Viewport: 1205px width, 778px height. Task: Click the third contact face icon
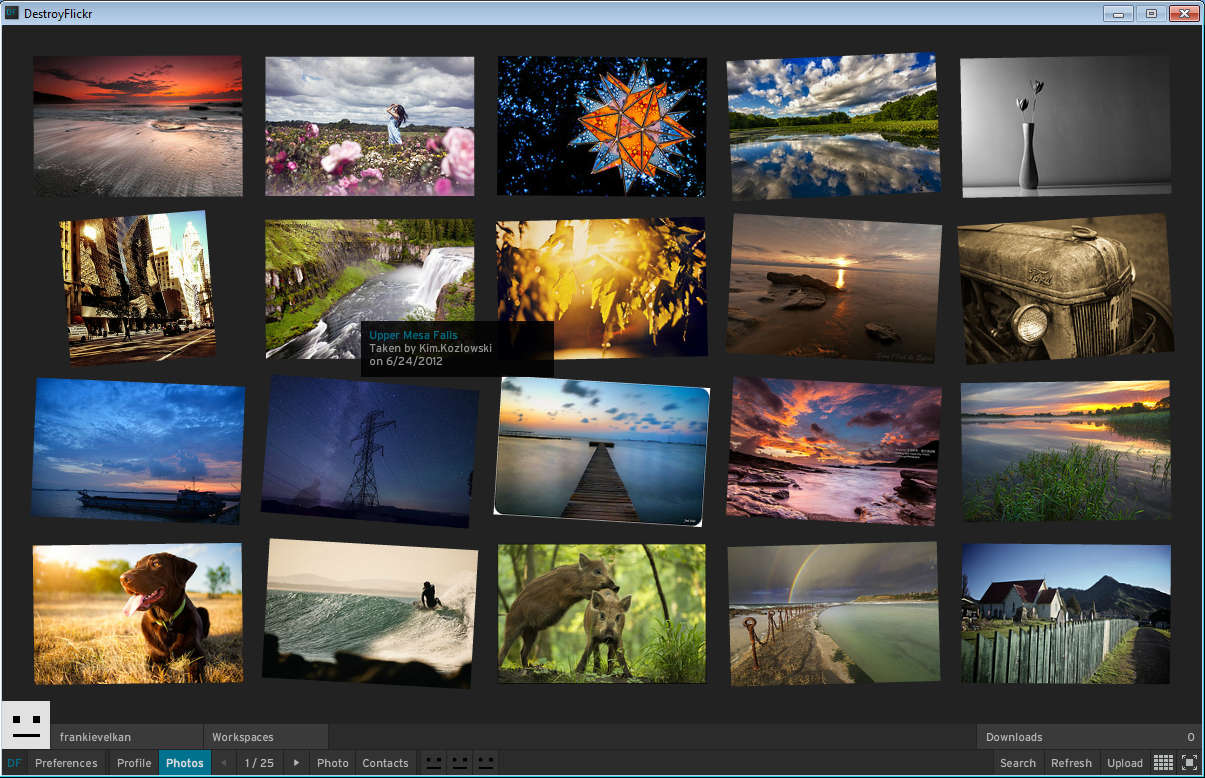click(485, 763)
